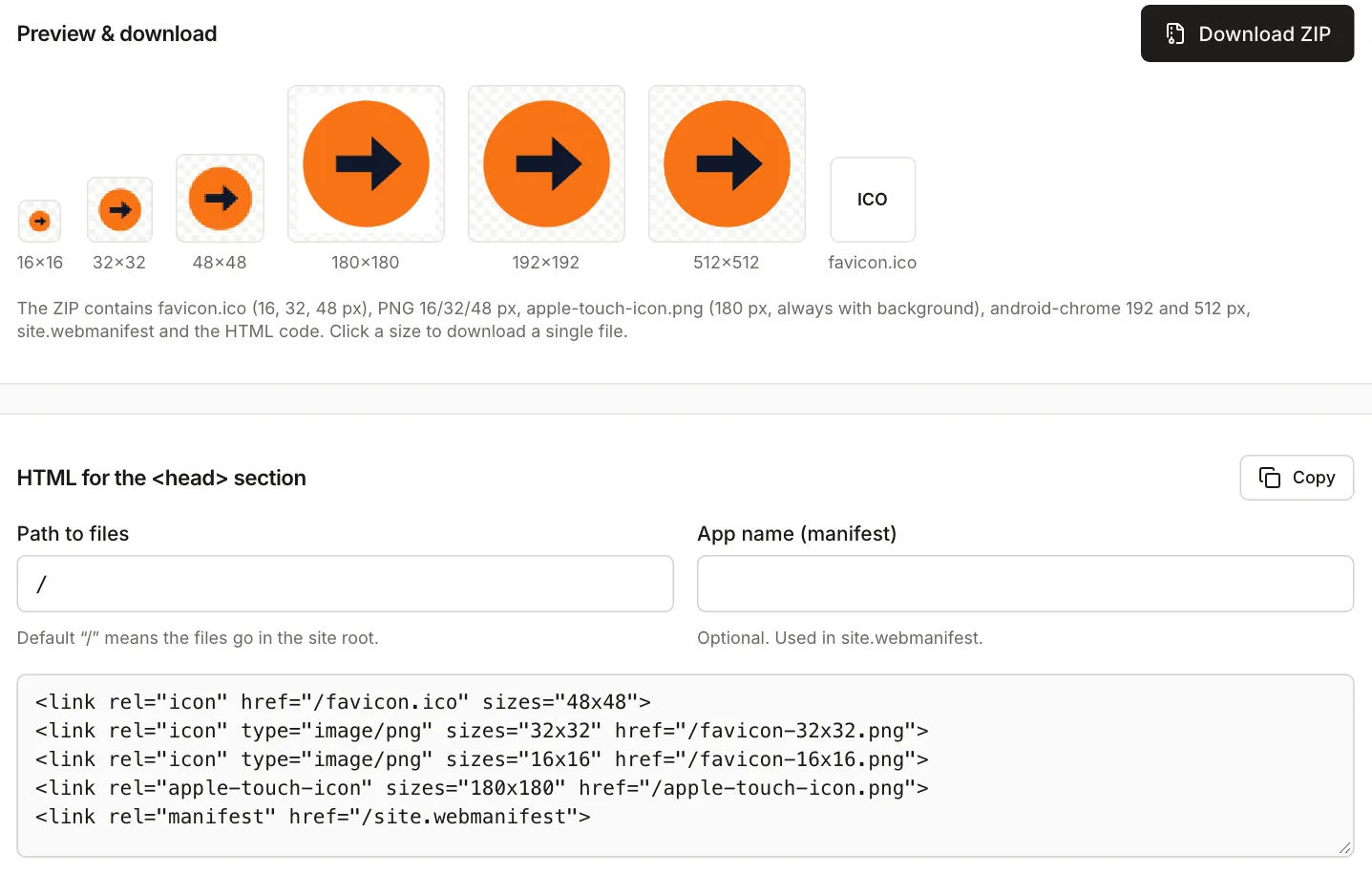Click the 192×192 size label
1372x875 pixels.
[546, 263]
